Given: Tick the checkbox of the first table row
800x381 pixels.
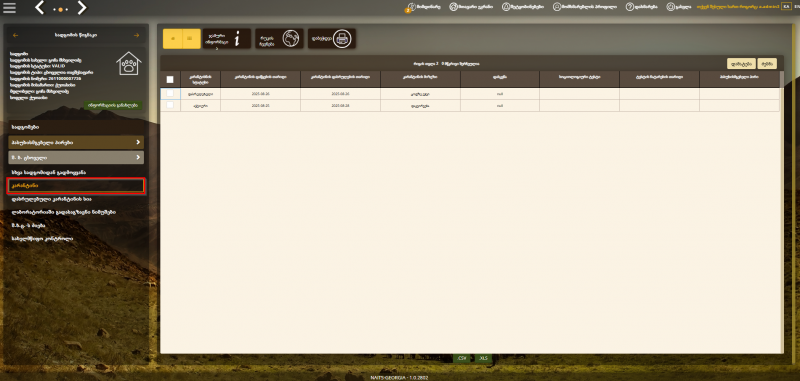Looking at the screenshot, I should pos(170,94).
